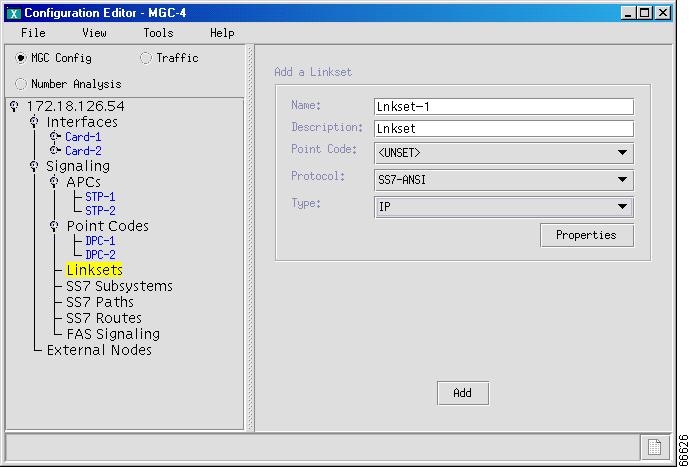The image size is (691, 467).
Task: Collapse the Interfaces tree node
Action: 34,122
